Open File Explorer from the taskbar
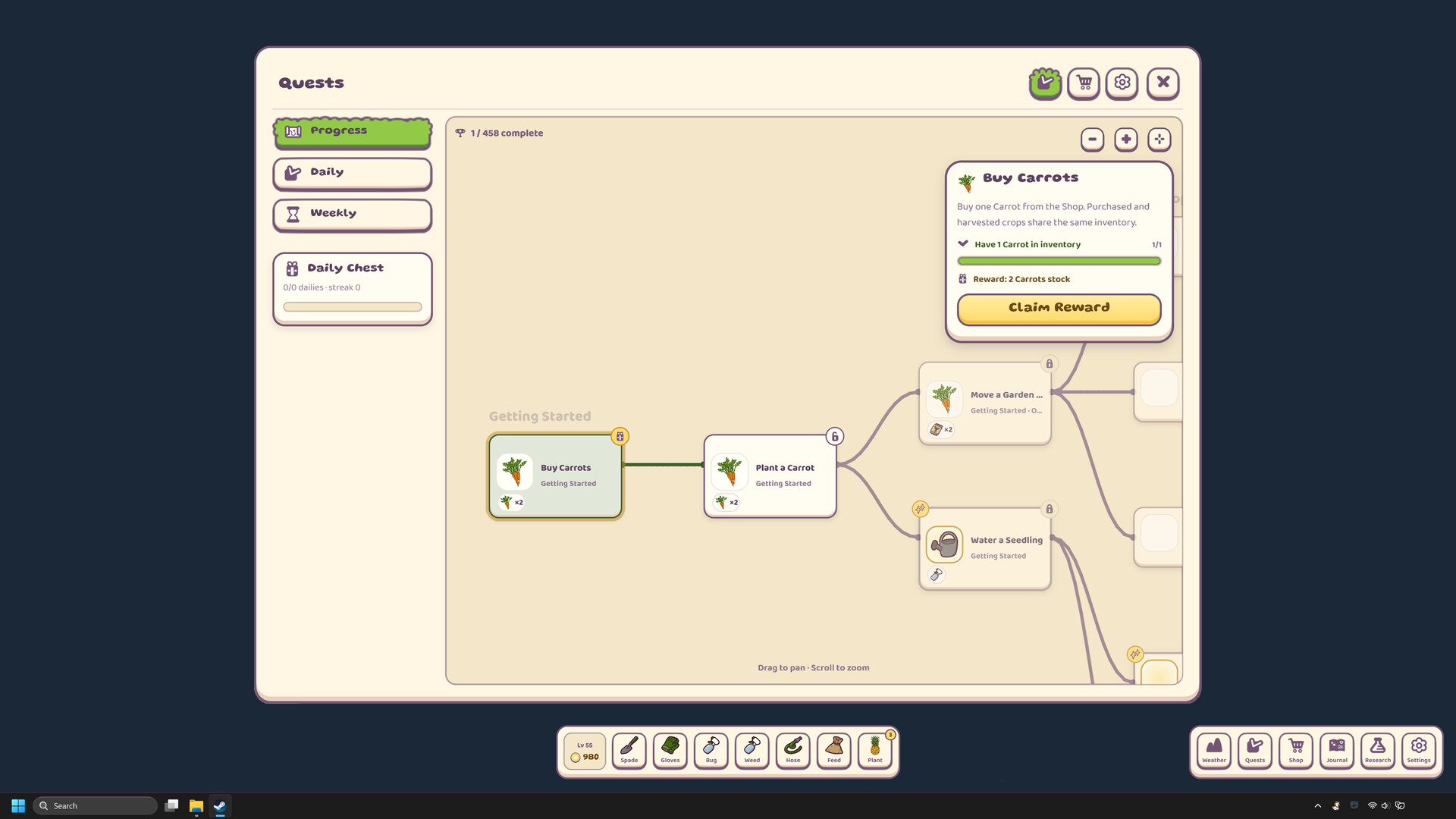Viewport: 1456px width, 819px height. [196, 805]
